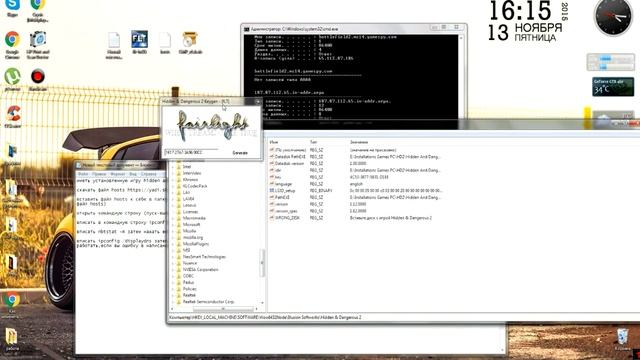Close the Hidden & Dangerous 2 Keygen window
This screenshot has height=360, width=640.
[x=258, y=101]
